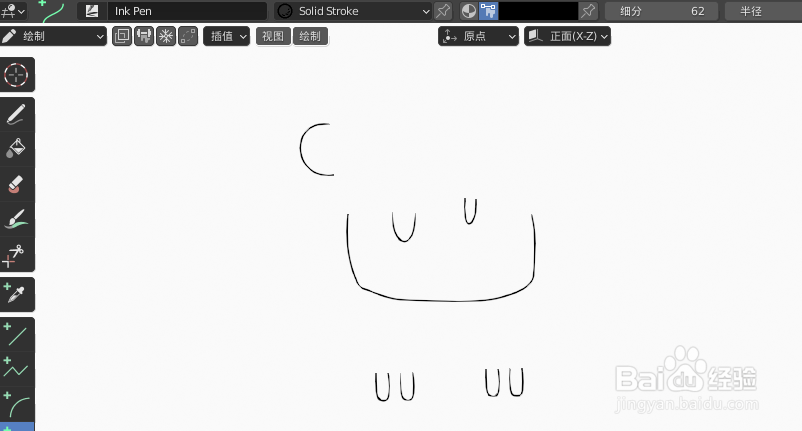The width and height of the screenshot is (802, 431).
Task: Toggle weight data to new strokes
Action: 144,36
